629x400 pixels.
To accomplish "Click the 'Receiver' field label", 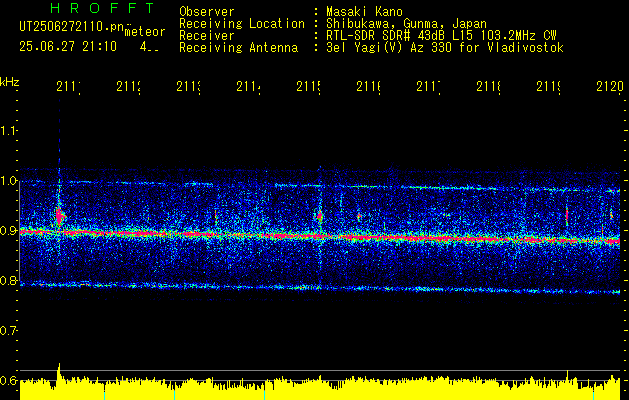I will 207,36.
